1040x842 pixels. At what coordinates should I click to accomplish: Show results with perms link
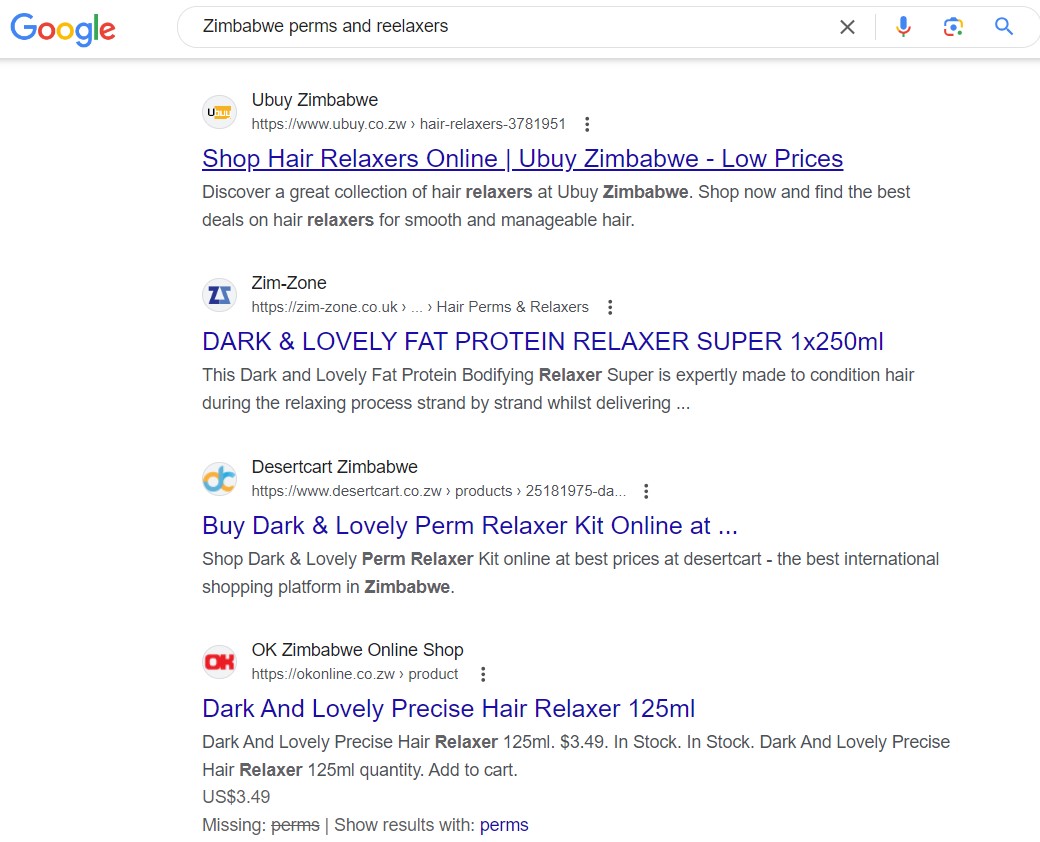click(x=504, y=825)
